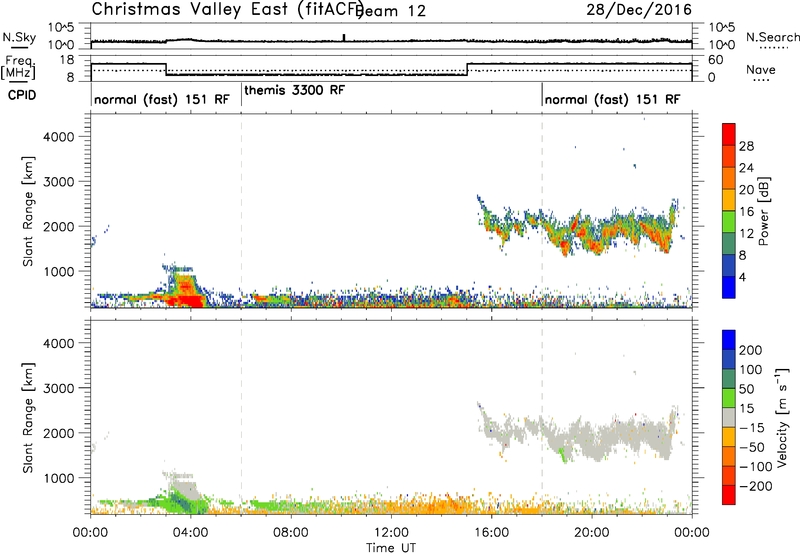Click the 'Christmas Valley East (fitACF)' title
This screenshot has width=800, height=554.
pyautogui.click(x=228, y=9)
